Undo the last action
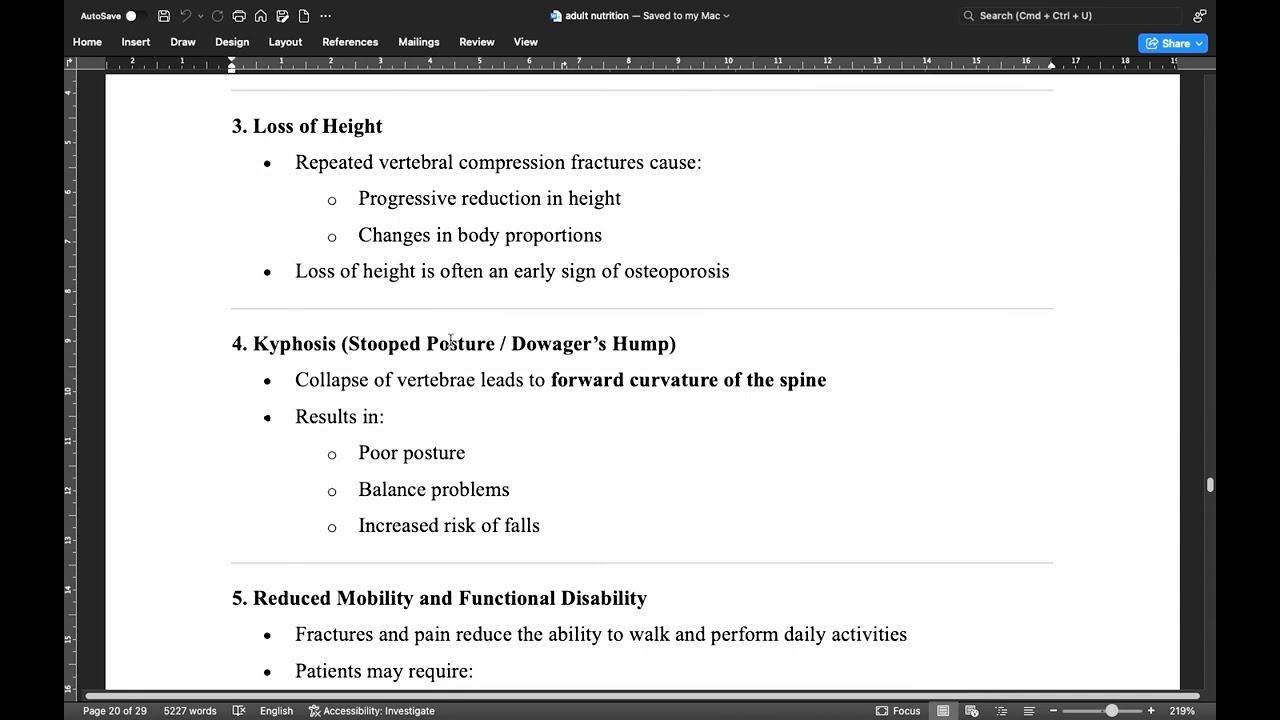This screenshot has height=720, width=1280. 185,16
